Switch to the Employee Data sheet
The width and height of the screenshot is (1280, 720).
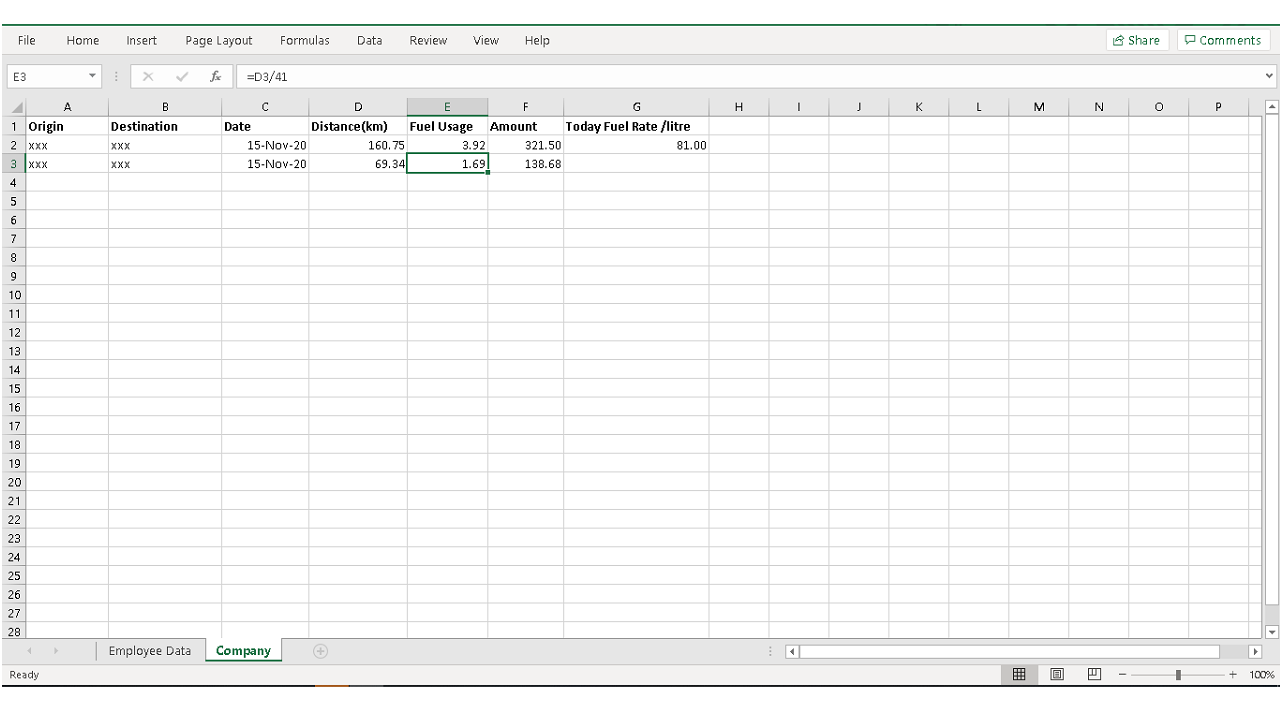pyautogui.click(x=150, y=651)
